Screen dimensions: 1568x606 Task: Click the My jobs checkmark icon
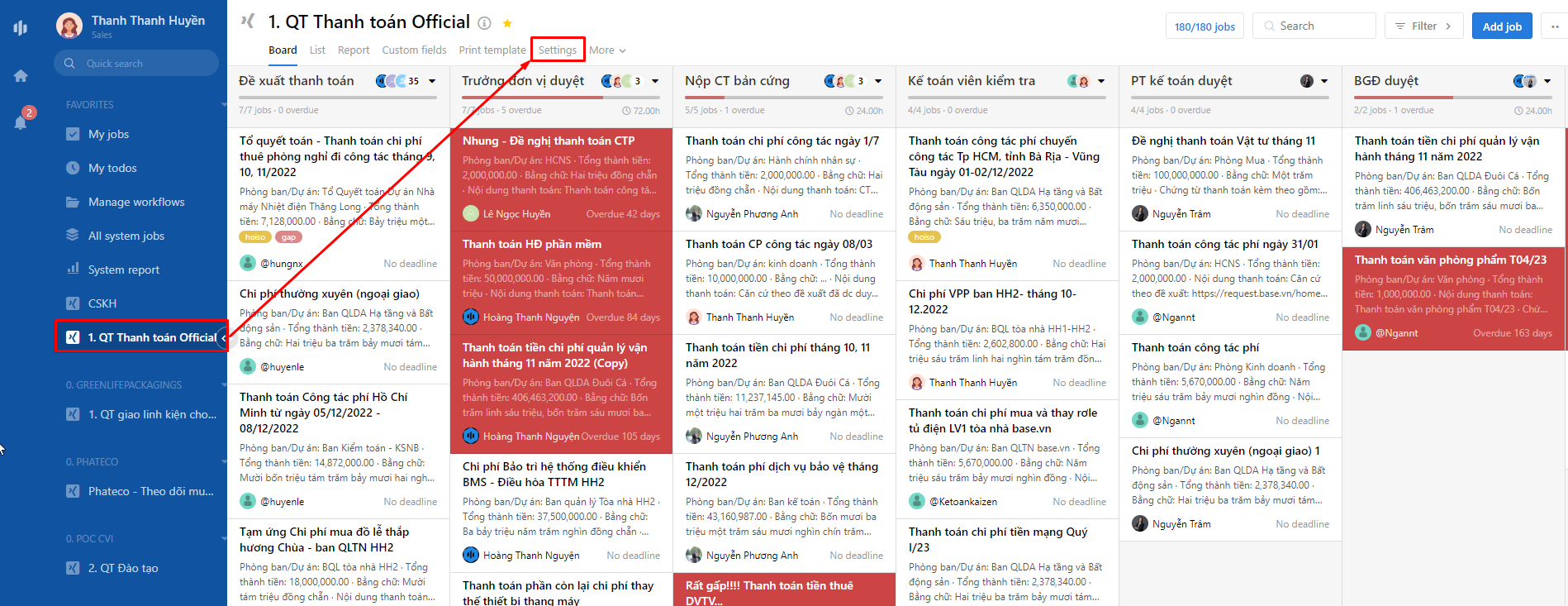pyautogui.click(x=73, y=134)
